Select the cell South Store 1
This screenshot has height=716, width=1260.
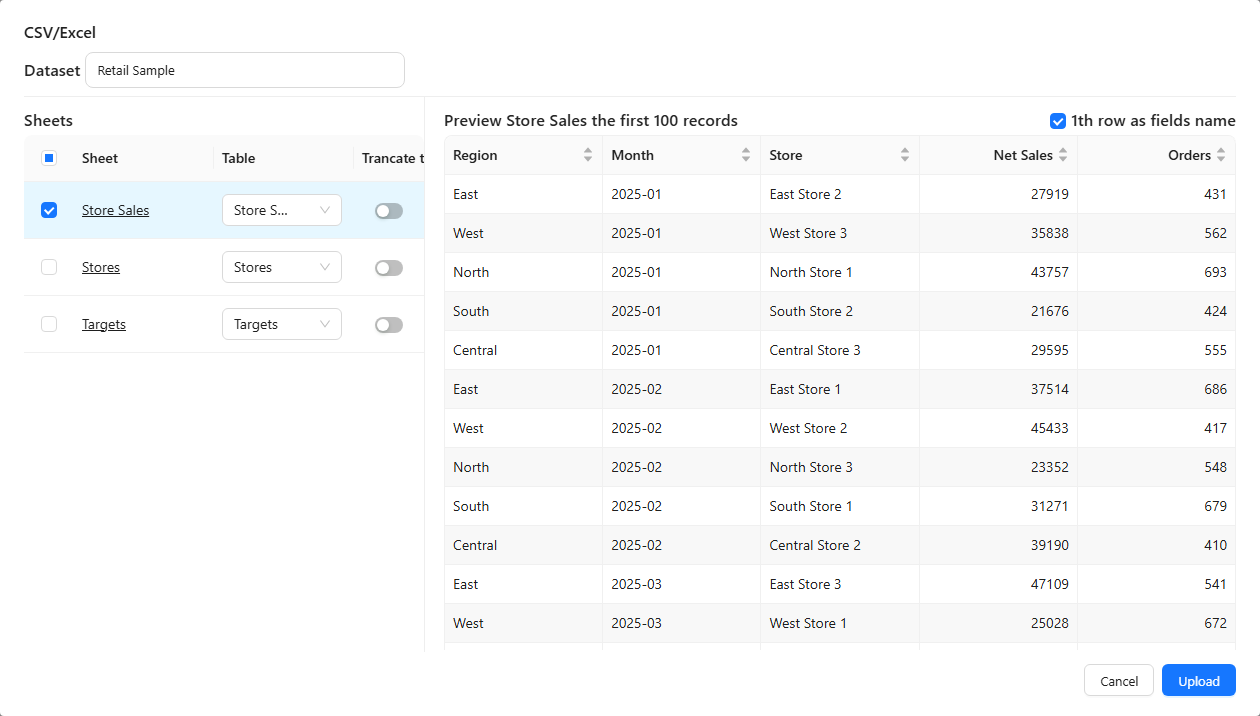click(x=840, y=506)
